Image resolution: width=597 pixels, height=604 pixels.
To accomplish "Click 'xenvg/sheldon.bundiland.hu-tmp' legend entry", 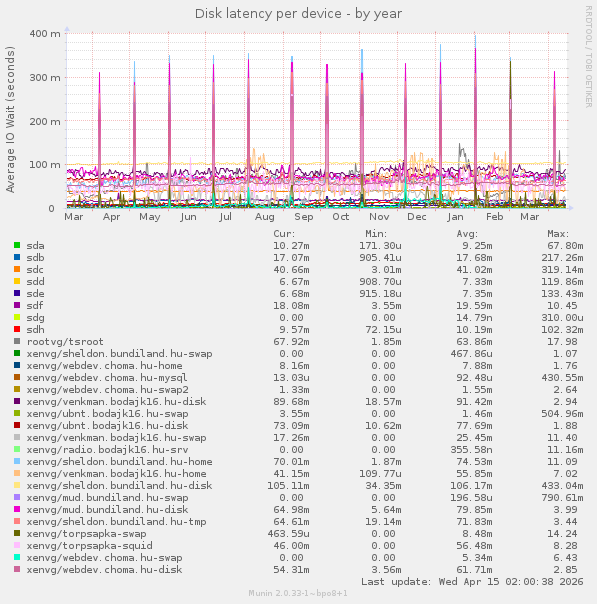I will pyautogui.click(x=116, y=522).
